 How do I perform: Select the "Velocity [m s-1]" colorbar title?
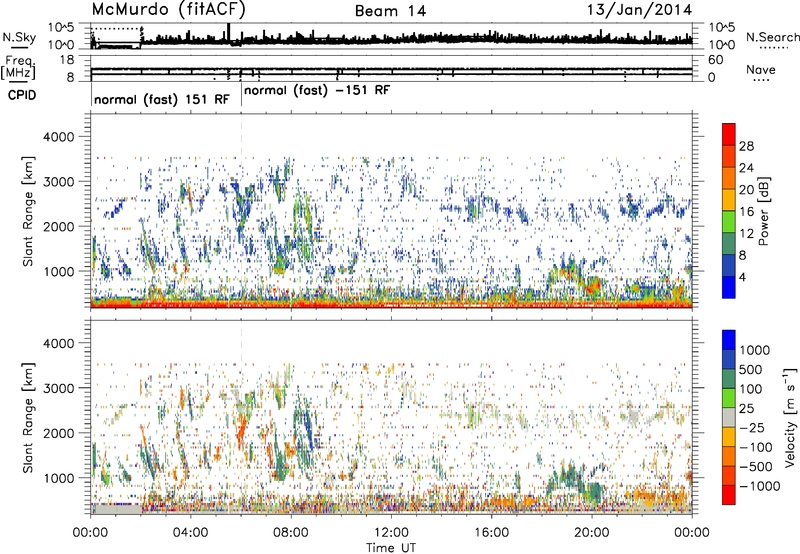pos(790,417)
